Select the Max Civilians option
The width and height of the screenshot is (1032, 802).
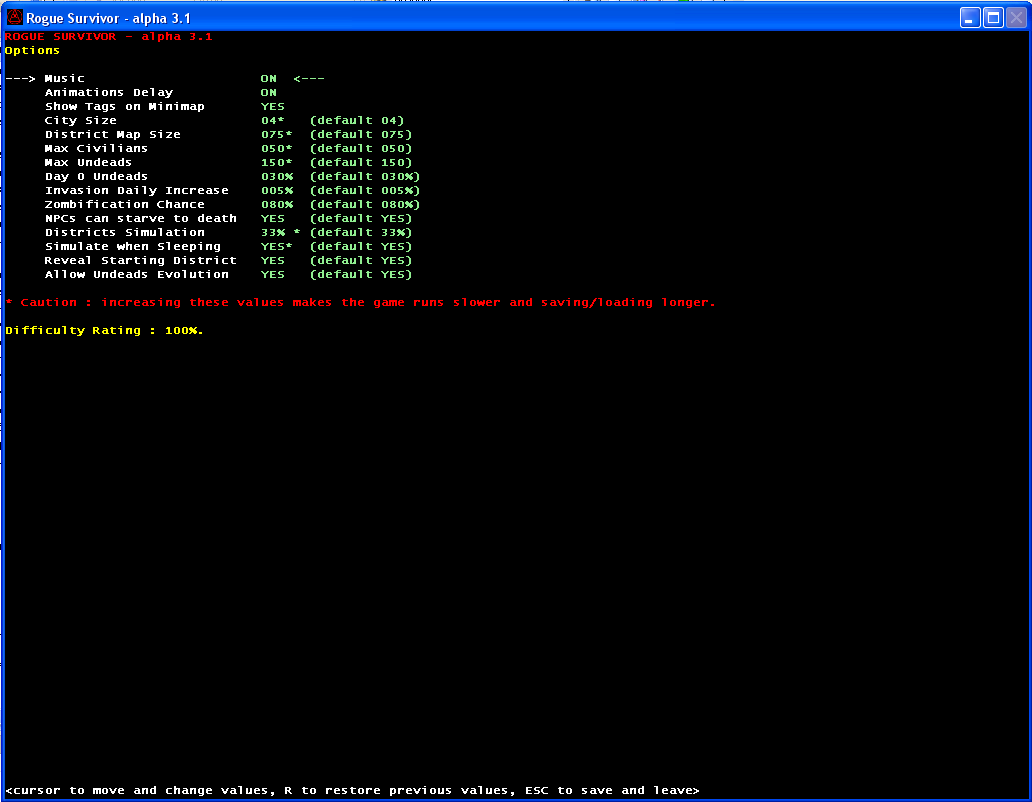(x=96, y=148)
